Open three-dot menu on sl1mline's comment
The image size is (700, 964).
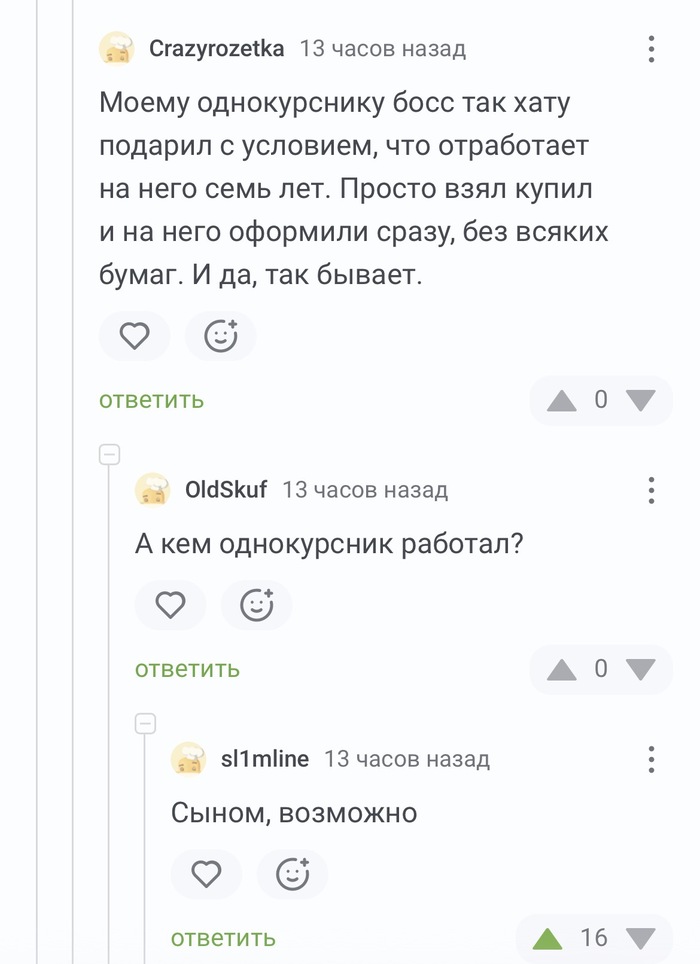point(651,759)
